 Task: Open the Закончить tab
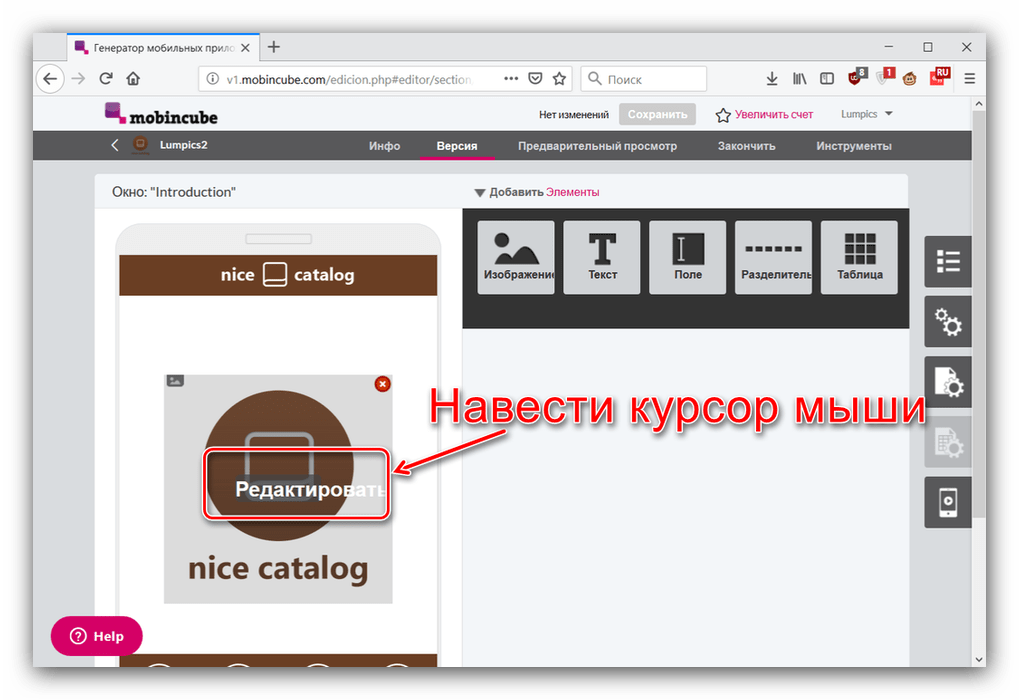[746, 146]
